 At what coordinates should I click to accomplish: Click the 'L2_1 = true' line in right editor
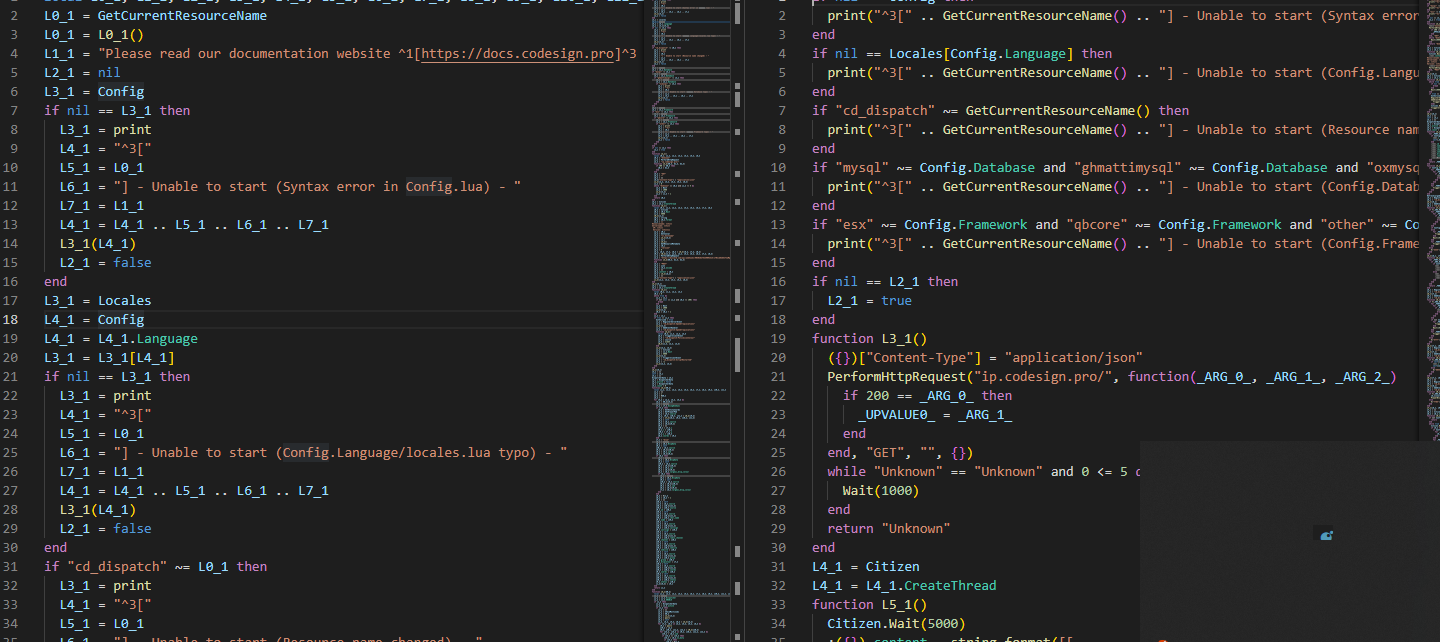(869, 300)
